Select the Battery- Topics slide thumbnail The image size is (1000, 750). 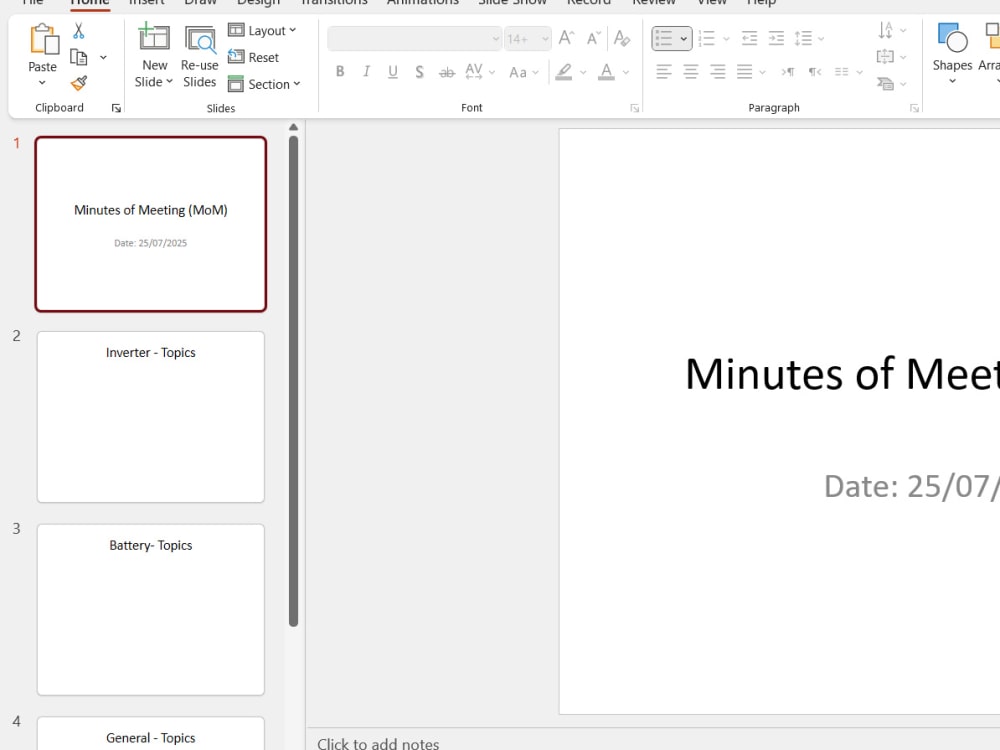click(x=151, y=610)
